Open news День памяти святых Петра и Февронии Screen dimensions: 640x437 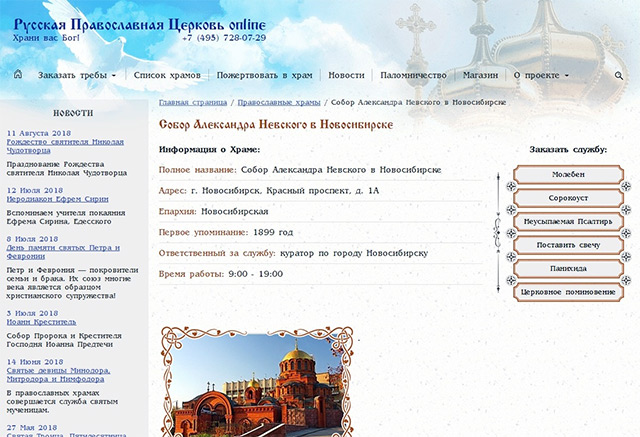click(x=63, y=252)
